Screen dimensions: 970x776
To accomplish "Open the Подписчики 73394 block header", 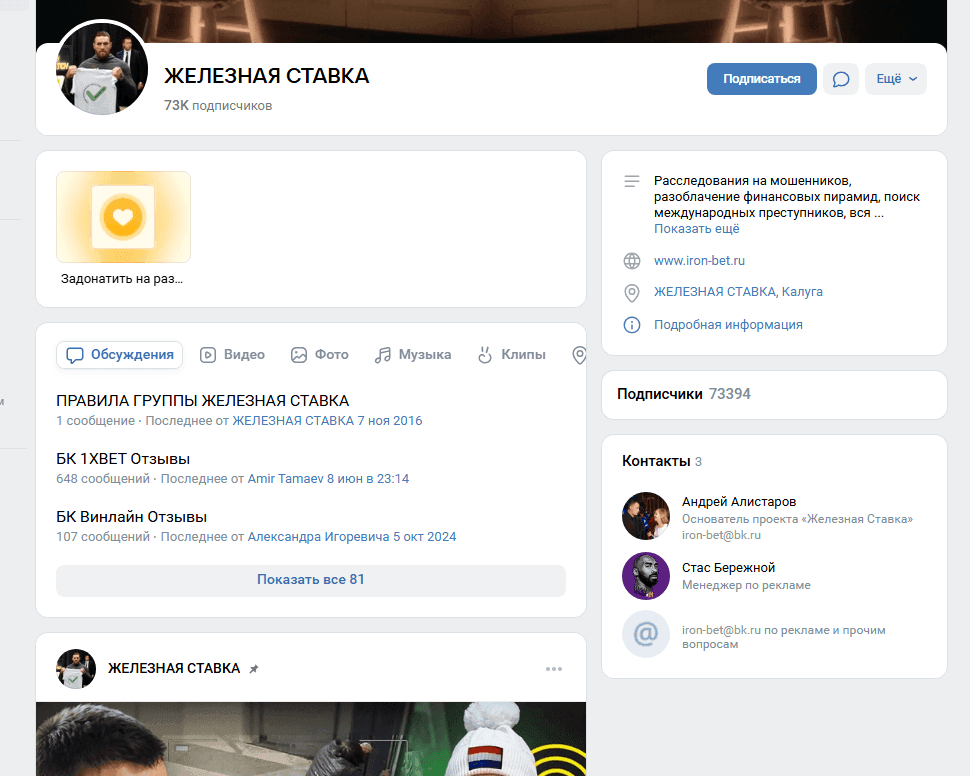I will (684, 394).
